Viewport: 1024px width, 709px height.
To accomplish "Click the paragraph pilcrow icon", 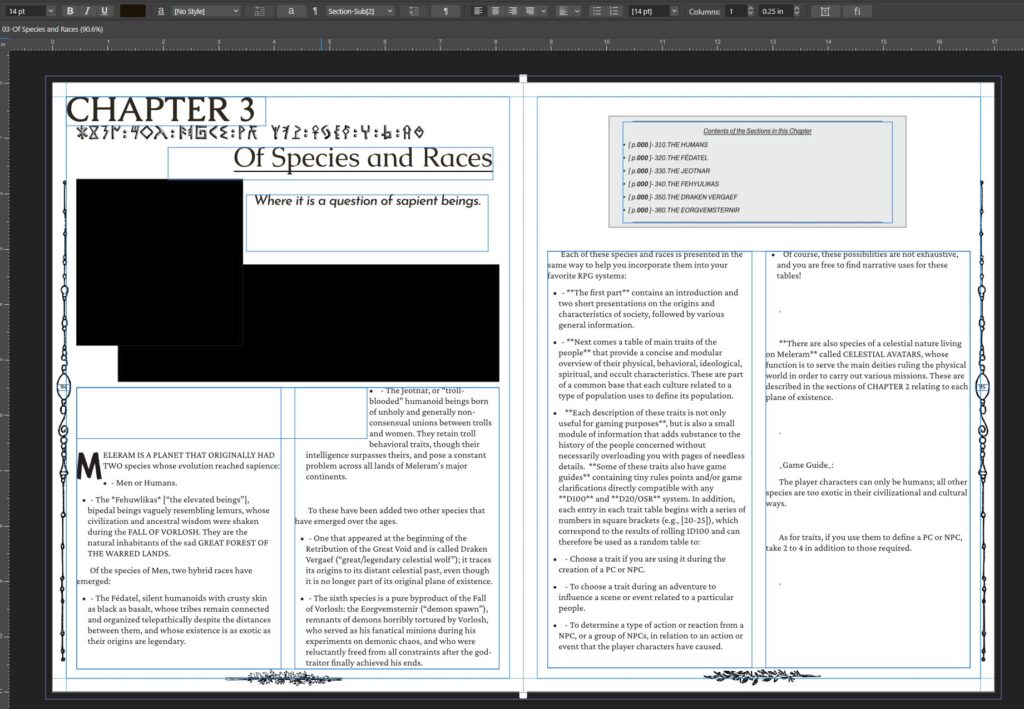I will point(315,11).
